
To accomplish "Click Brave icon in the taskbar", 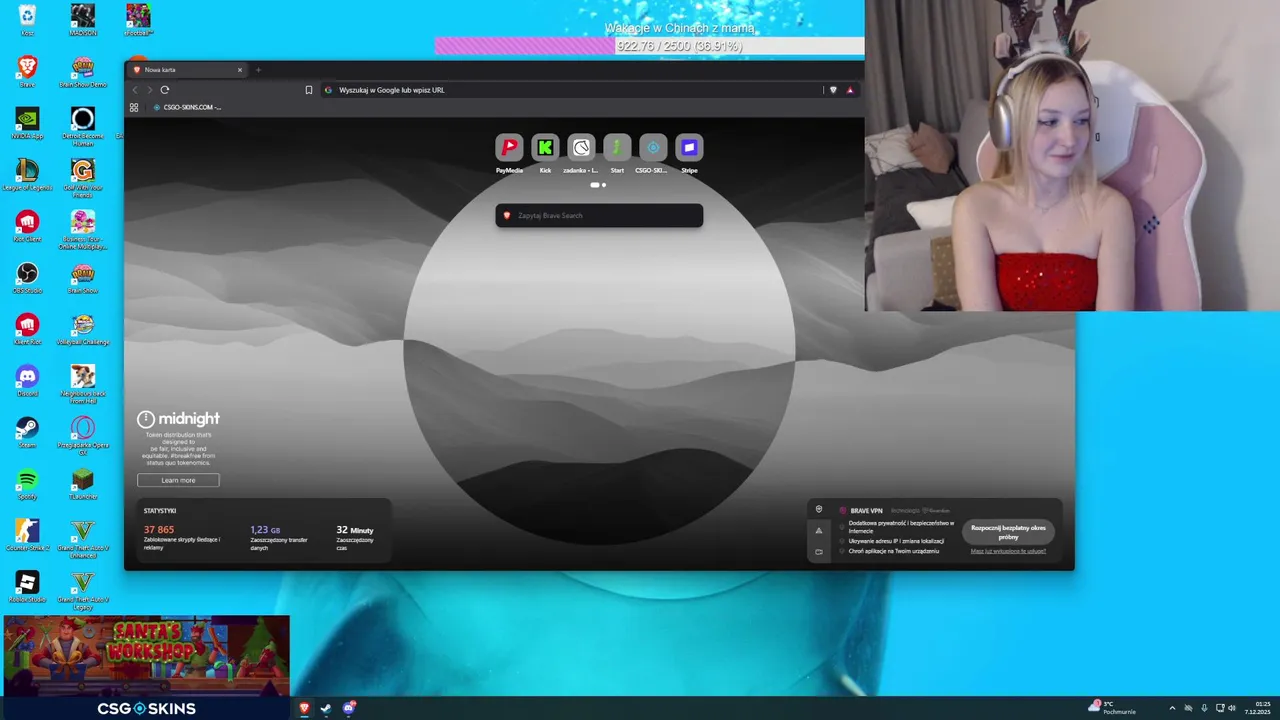I will point(305,708).
